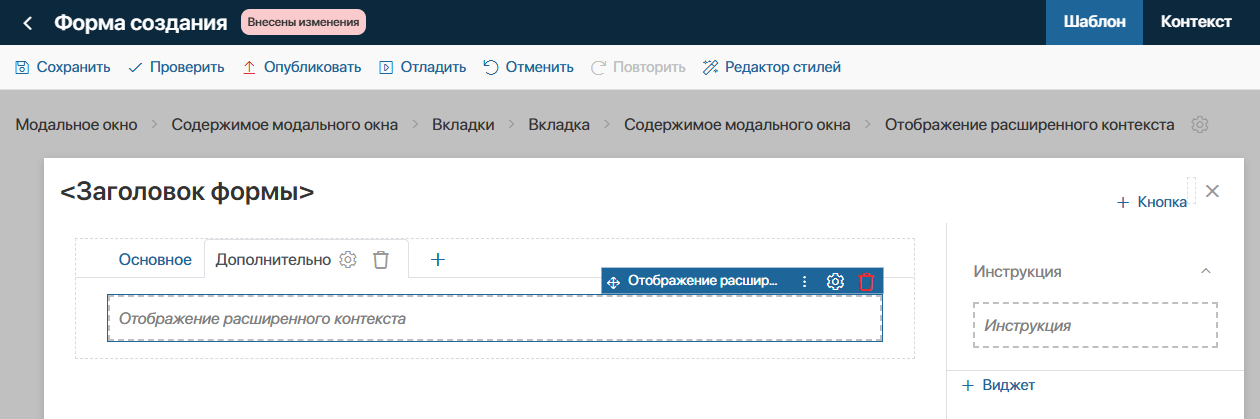This screenshot has width=1260, height=419.
Task: Click the greyed Повторить redo button
Action: tap(638, 68)
